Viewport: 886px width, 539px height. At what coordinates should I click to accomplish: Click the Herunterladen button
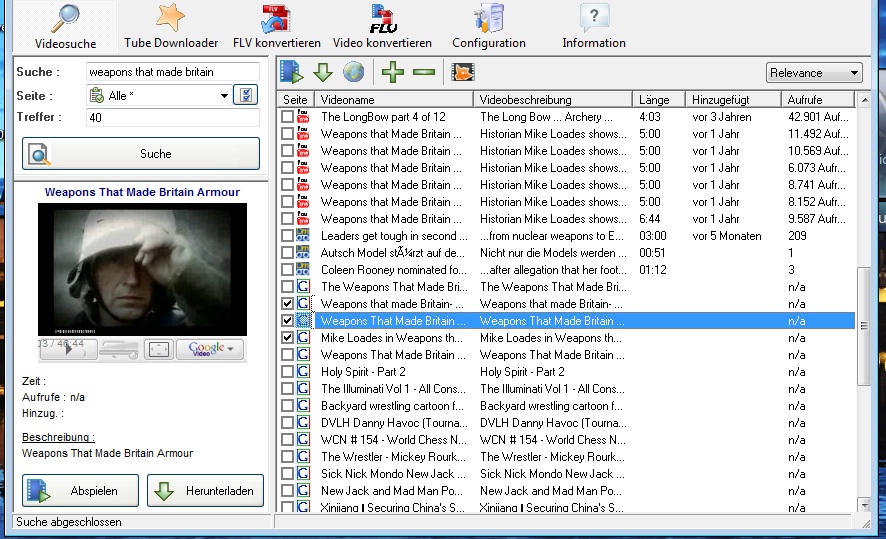pyautogui.click(x=205, y=491)
